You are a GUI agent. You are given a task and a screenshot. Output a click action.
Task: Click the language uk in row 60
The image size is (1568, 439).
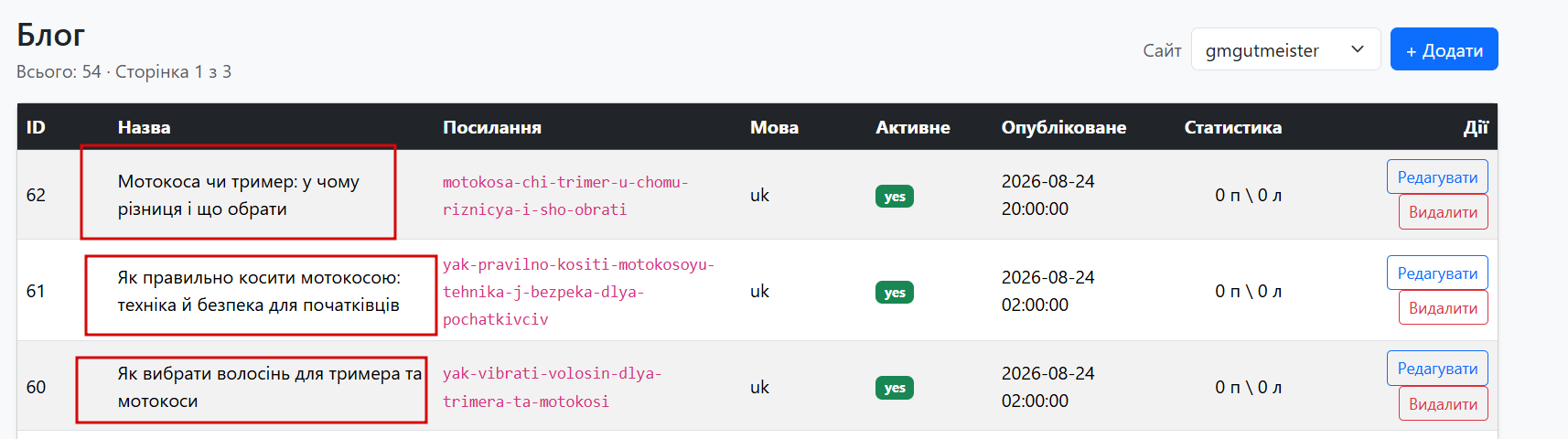tap(759, 387)
